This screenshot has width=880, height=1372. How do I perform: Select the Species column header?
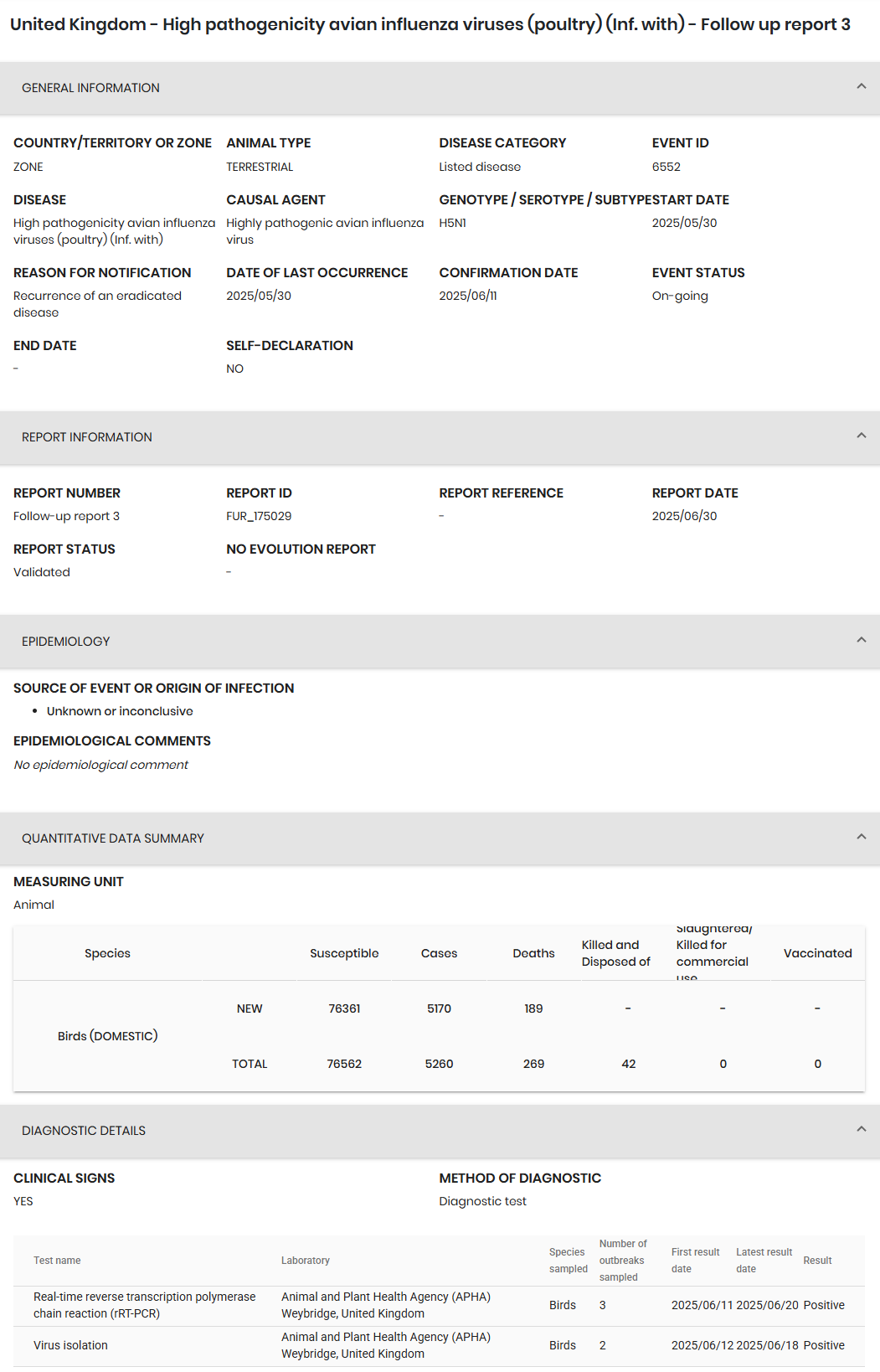107,953
